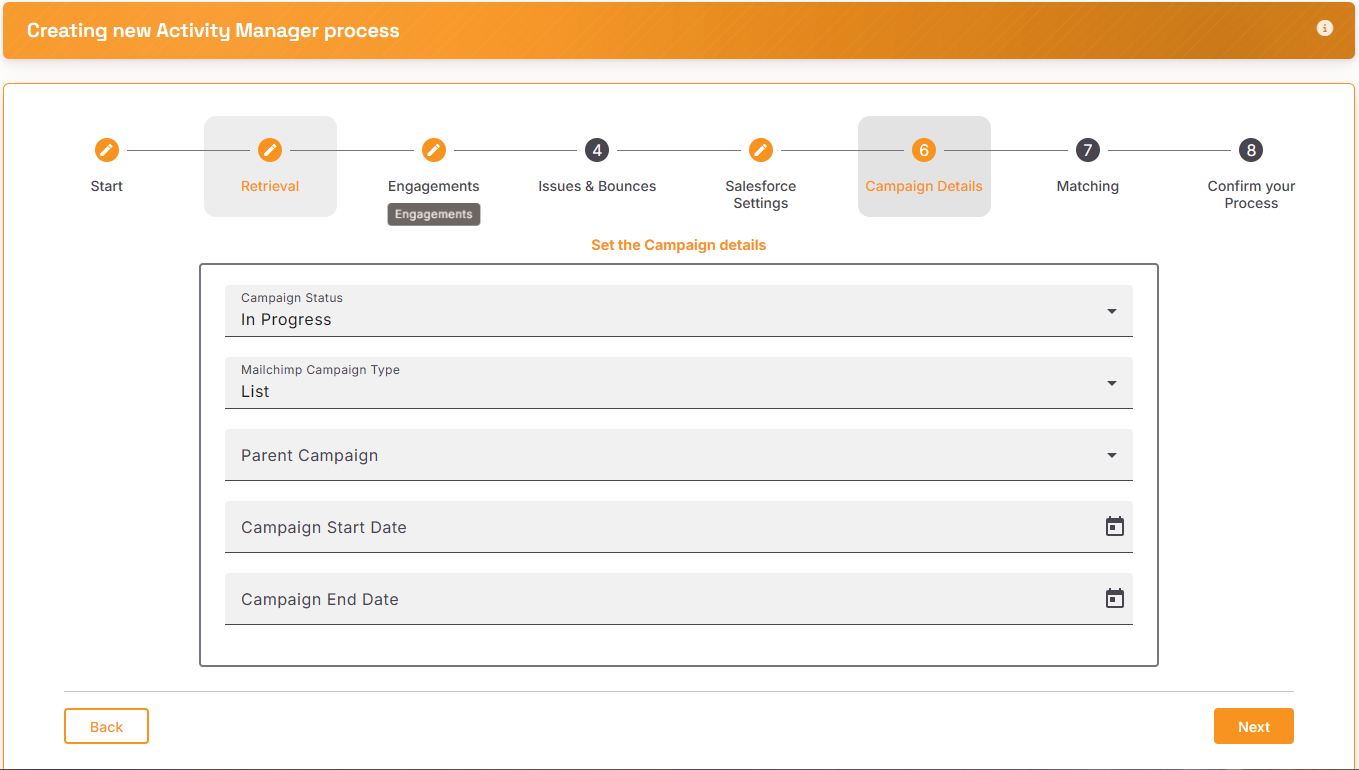This screenshot has height=770, width=1359.
Task: Open the Parent Campaign dropdown
Action: (x=679, y=455)
